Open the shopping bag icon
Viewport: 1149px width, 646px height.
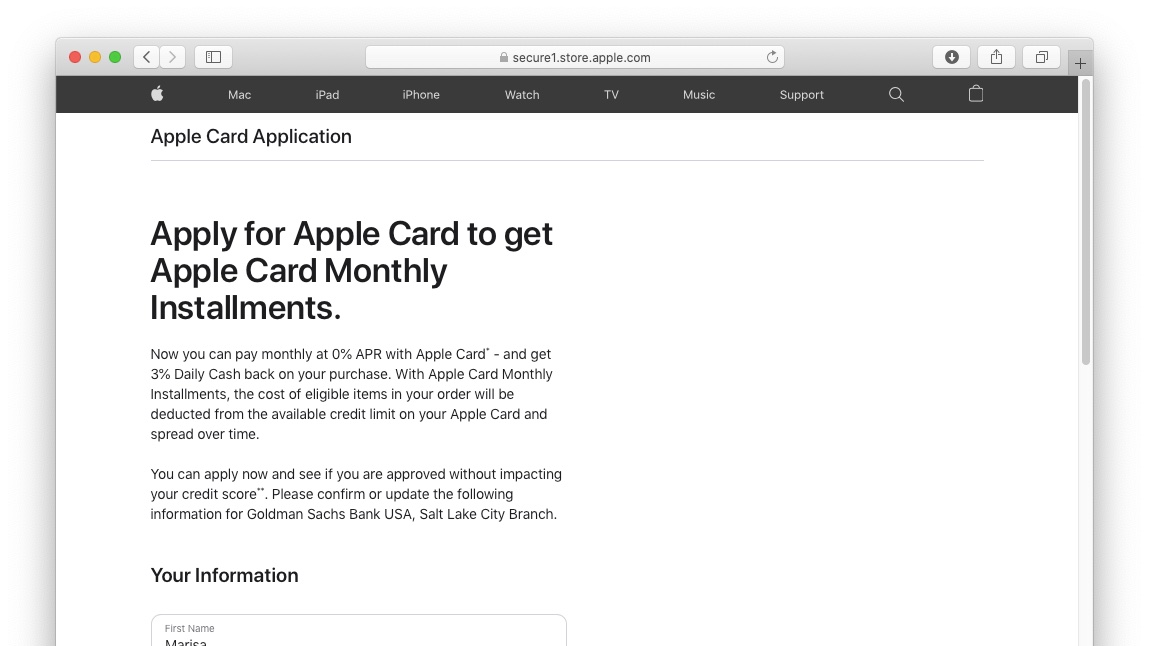pos(975,94)
